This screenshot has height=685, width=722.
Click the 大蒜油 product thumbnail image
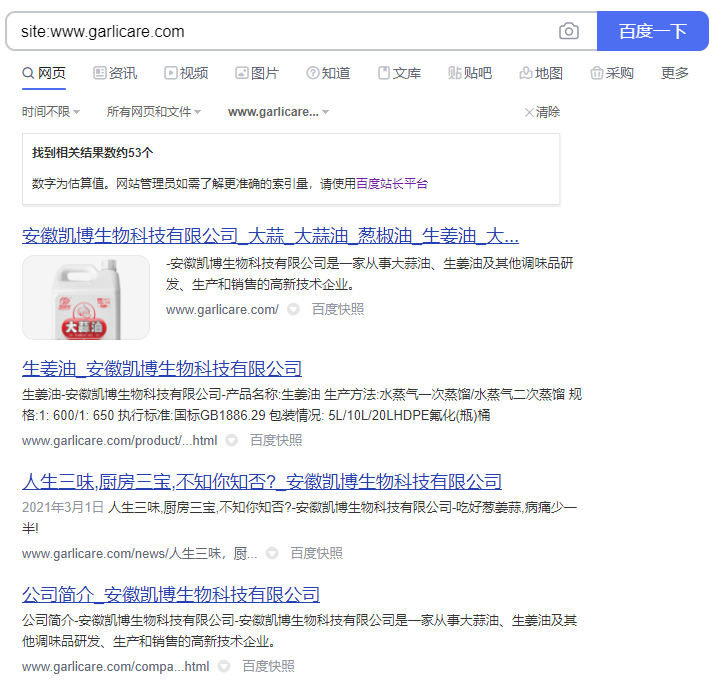tap(86, 297)
